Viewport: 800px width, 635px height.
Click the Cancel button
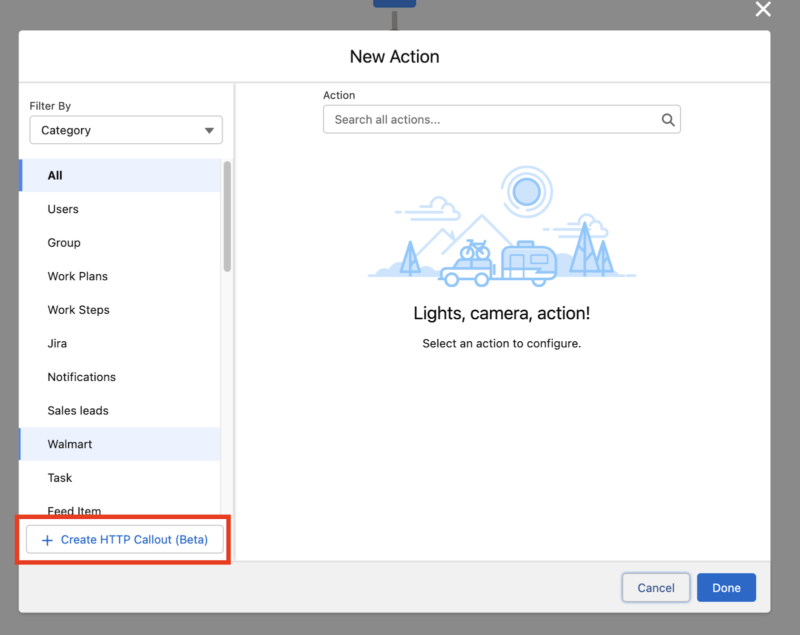[655, 587]
